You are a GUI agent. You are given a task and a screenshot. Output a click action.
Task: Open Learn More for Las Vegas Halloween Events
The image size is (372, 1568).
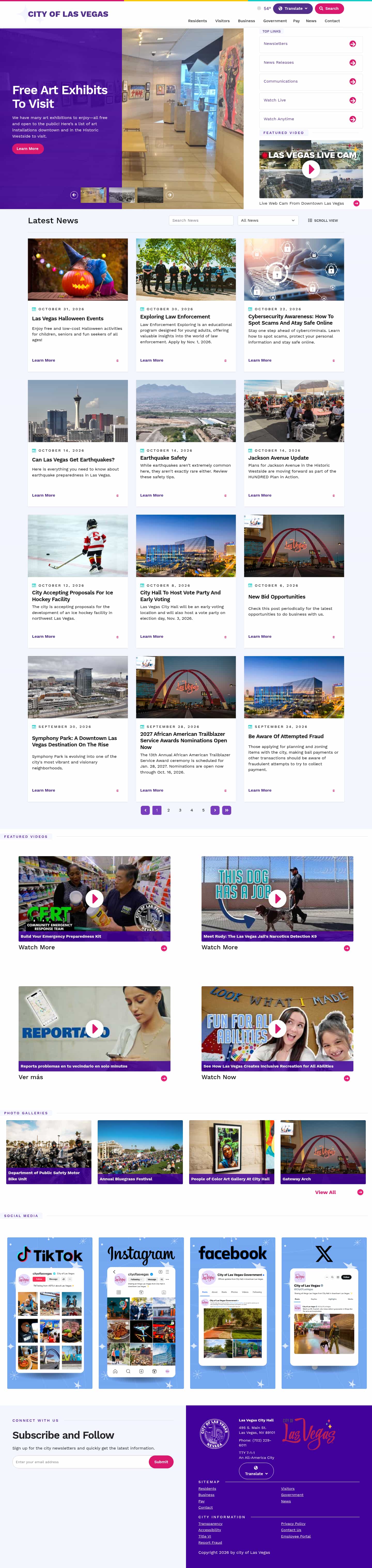(x=43, y=360)
